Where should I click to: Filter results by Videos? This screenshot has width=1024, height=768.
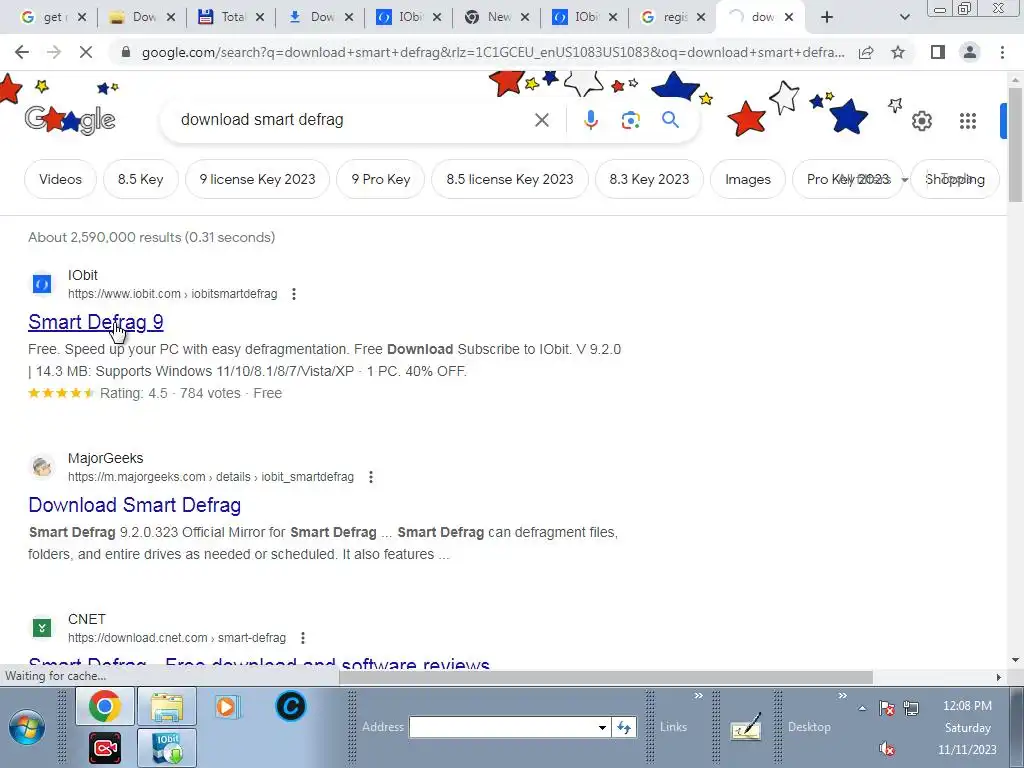pos(60,179)
